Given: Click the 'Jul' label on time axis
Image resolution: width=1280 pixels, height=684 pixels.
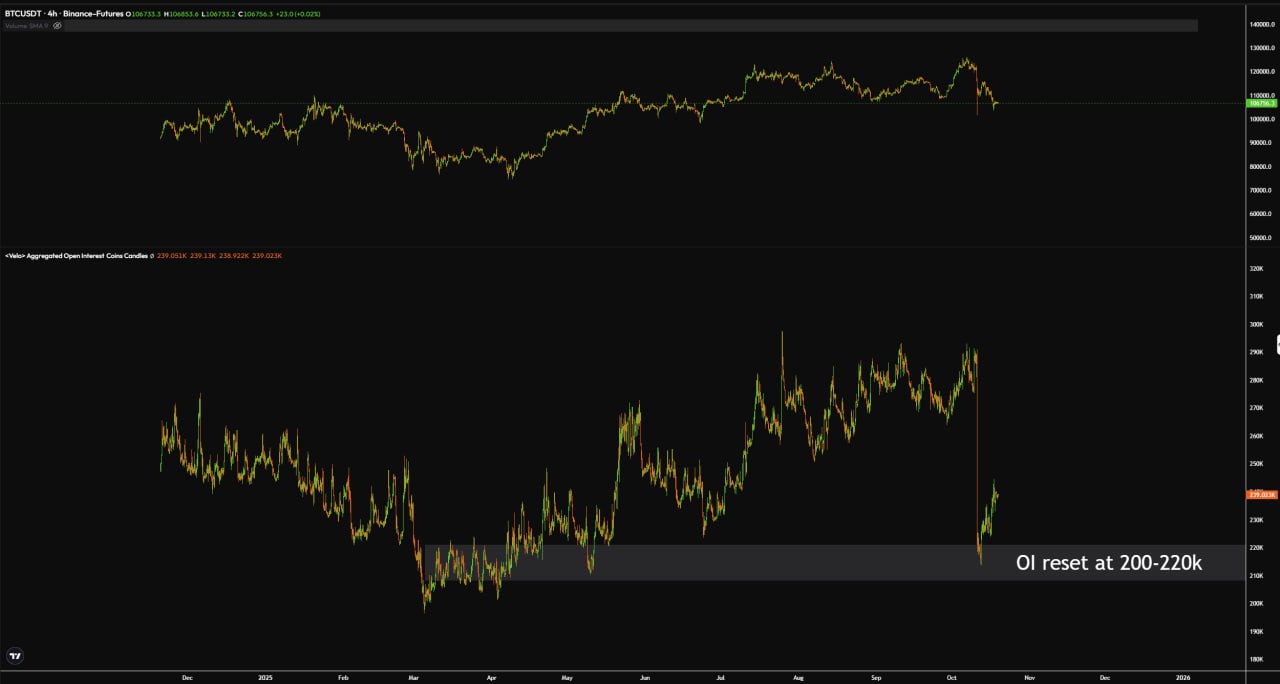Looking at the screenshot, I should (720, 677).
